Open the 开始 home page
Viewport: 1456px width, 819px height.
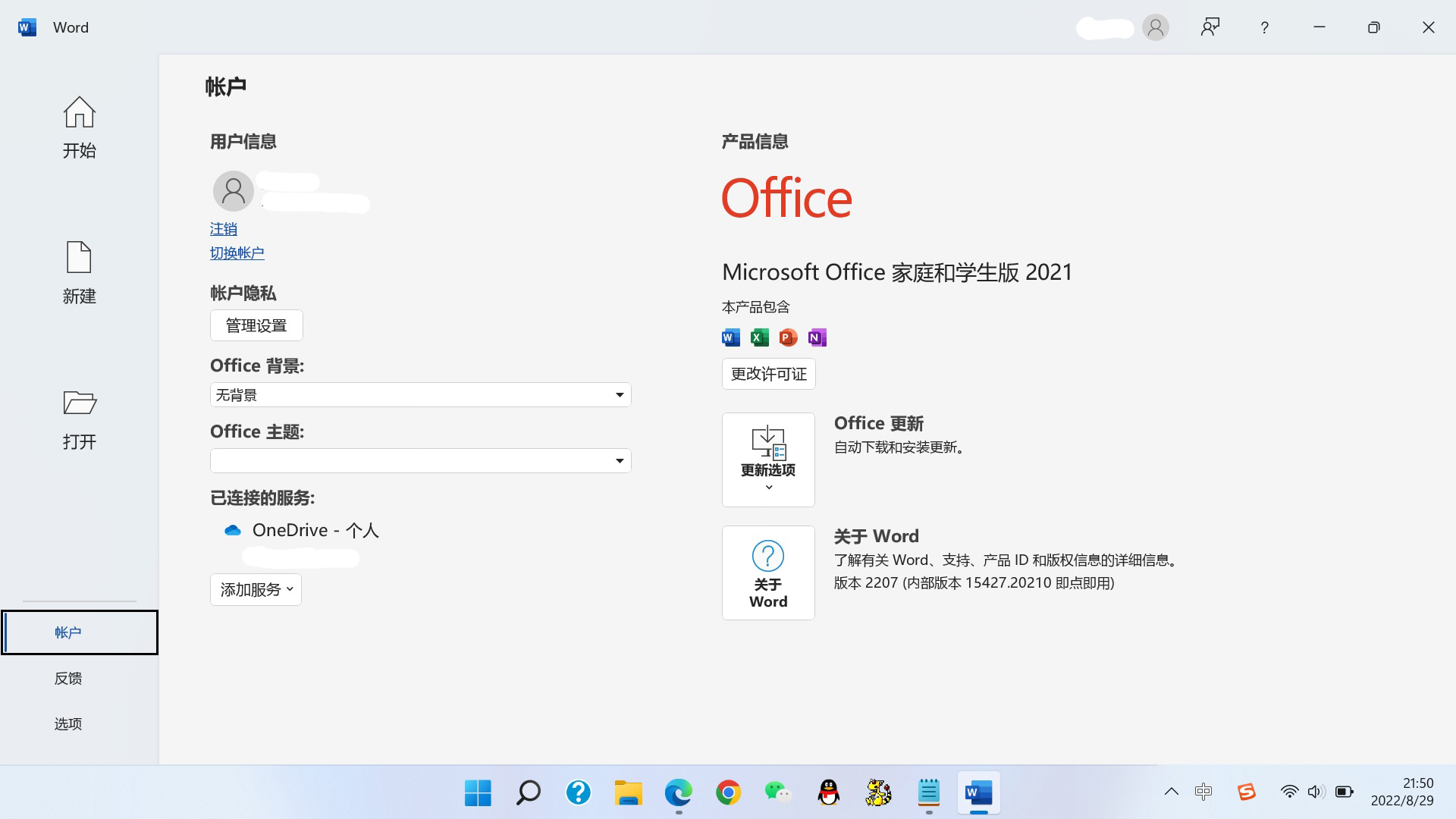(79, 127)
